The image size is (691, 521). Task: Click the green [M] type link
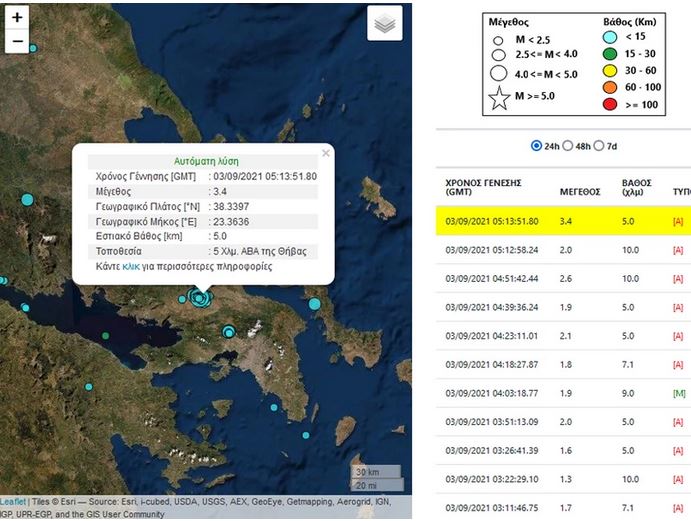(x=680, y=395)
